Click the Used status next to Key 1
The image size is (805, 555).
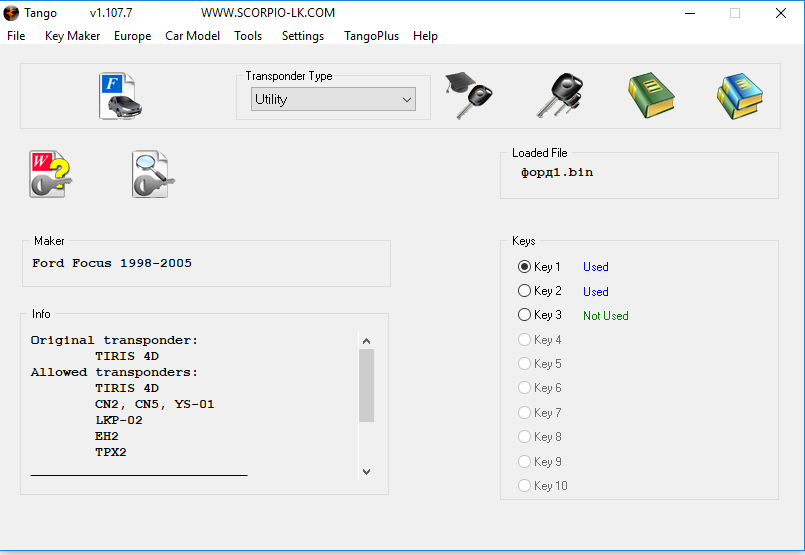[596, 267]
